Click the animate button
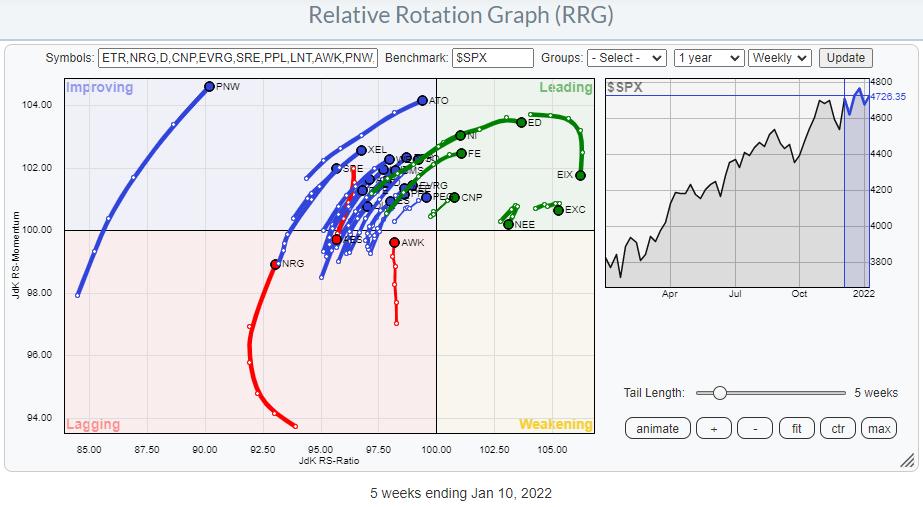Image resolution: width=923 pixels, height=507 pixels. pos(657,428)
